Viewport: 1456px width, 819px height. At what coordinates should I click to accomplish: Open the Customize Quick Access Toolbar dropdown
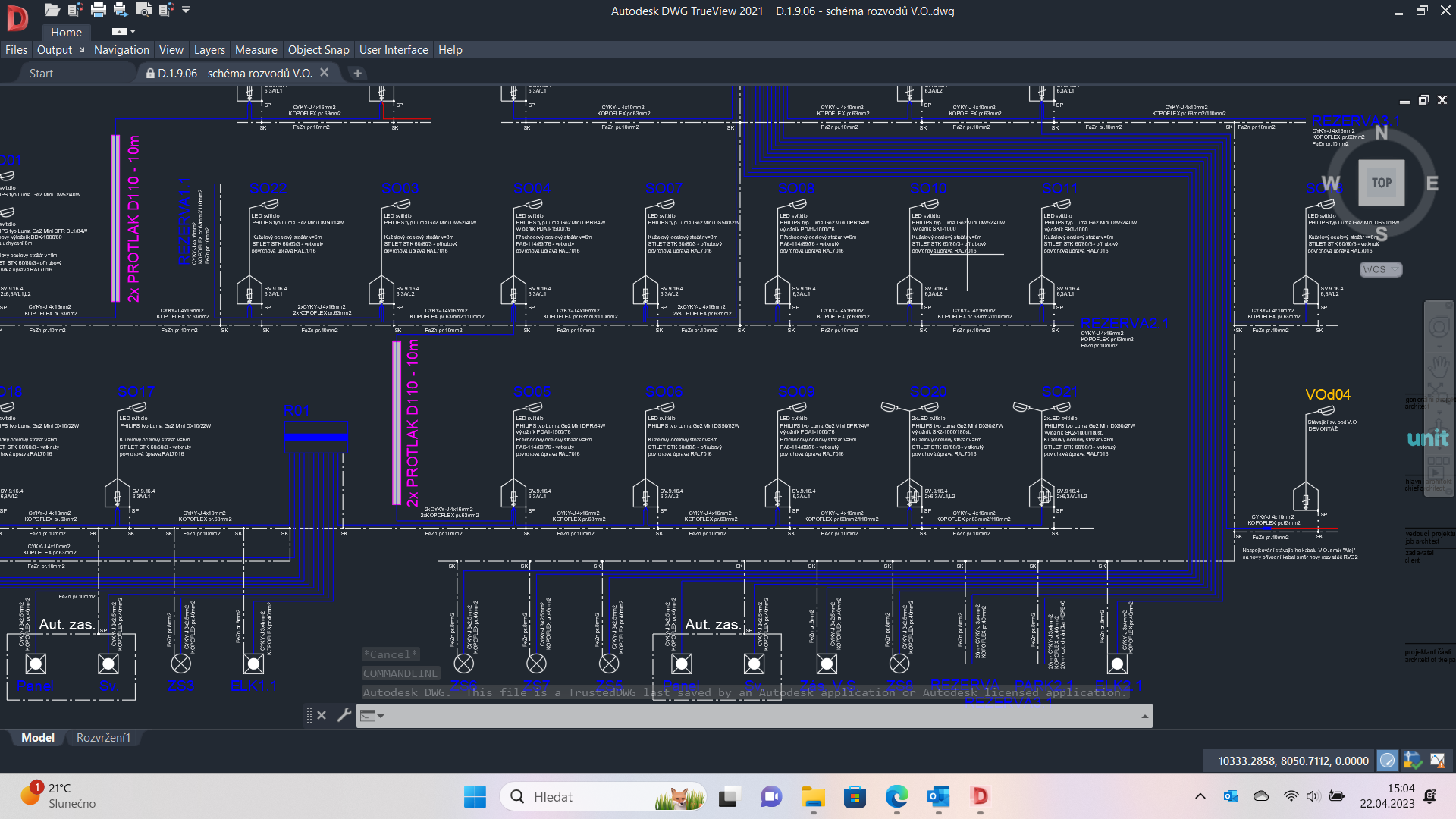pos(186,10)
